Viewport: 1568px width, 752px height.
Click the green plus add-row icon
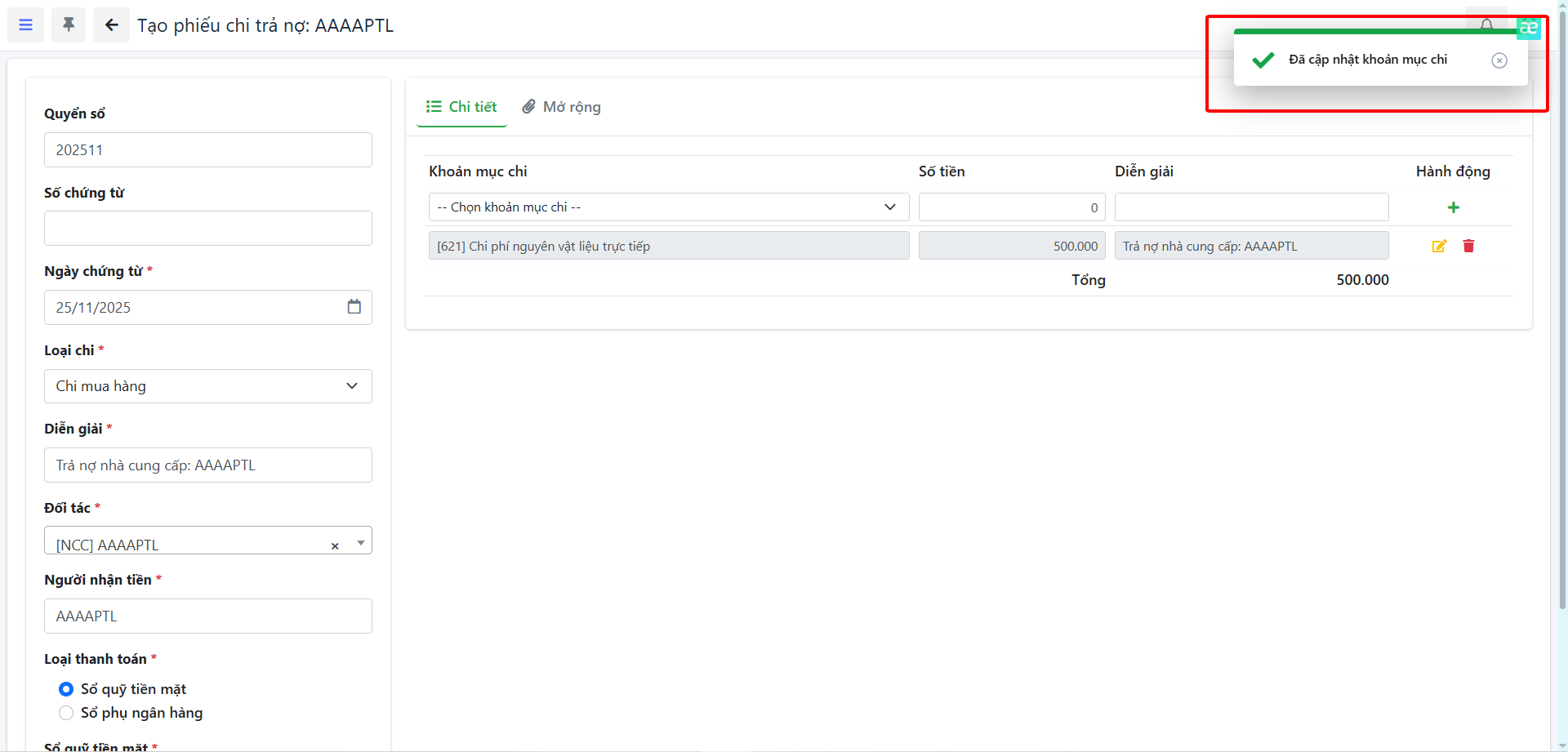pyautogui.click(x=1453, y=207)
